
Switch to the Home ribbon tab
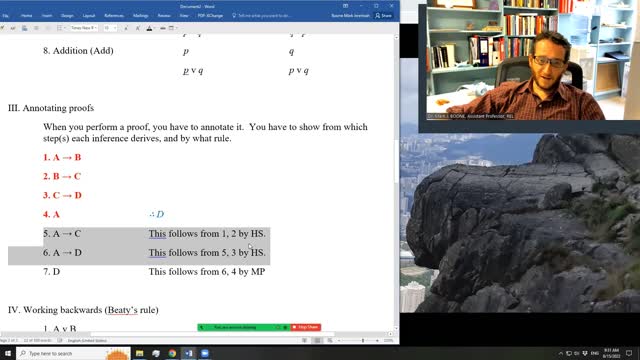pyautogui.click(x=27, y=16)
